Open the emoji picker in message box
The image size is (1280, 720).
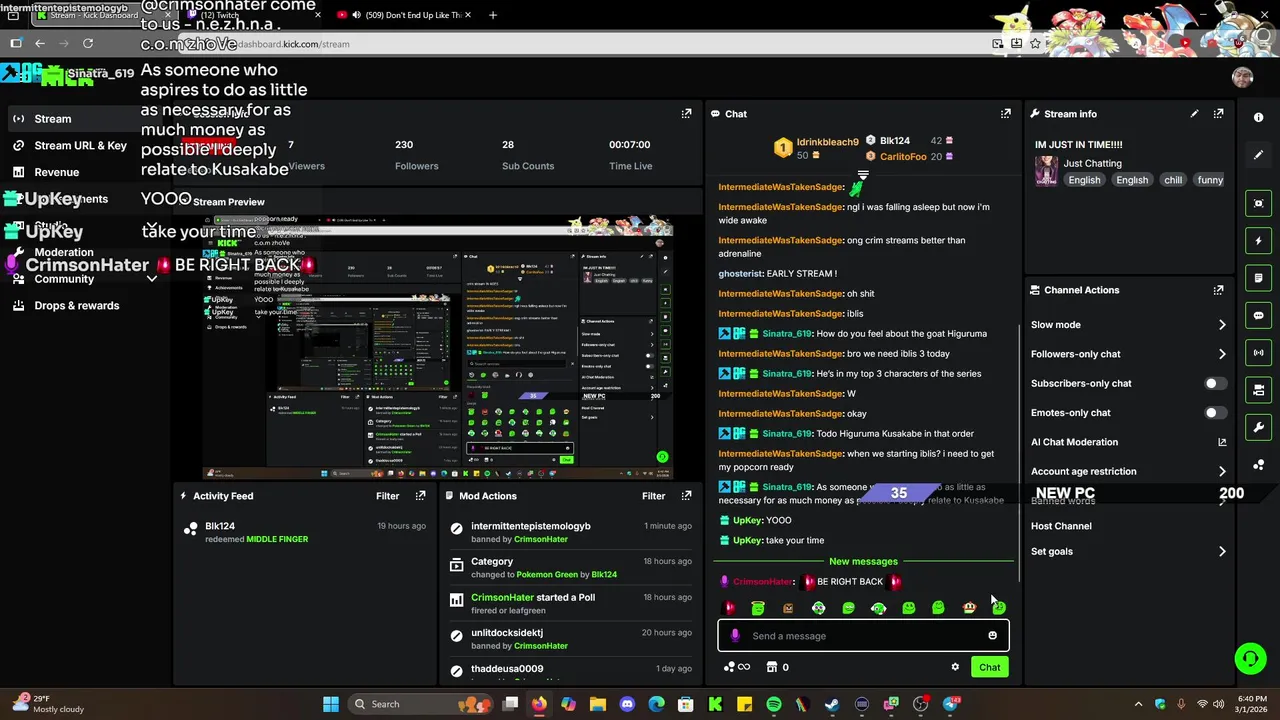(992, 636)
